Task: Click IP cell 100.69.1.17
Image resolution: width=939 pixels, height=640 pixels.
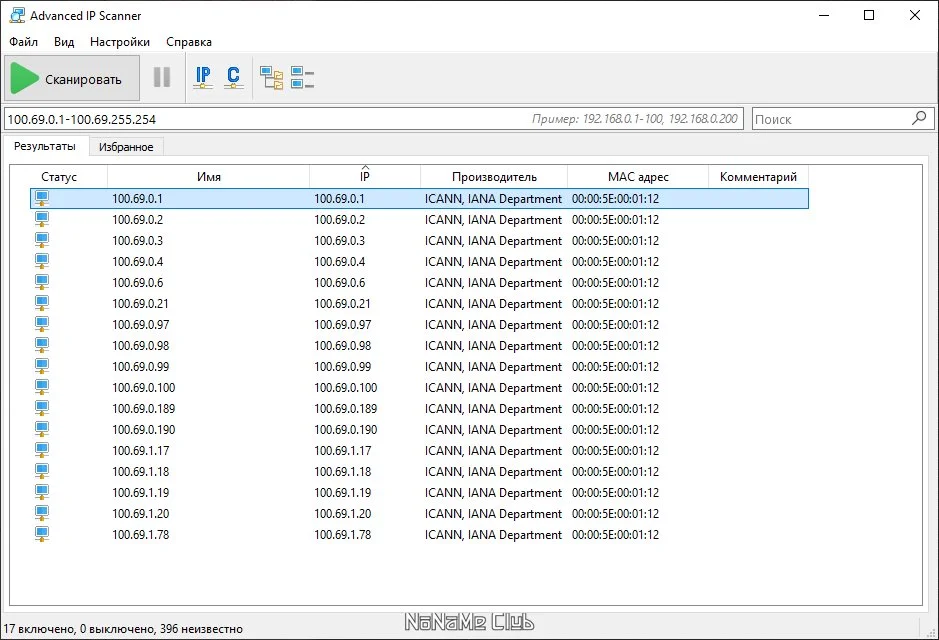Action: (343, 450)
